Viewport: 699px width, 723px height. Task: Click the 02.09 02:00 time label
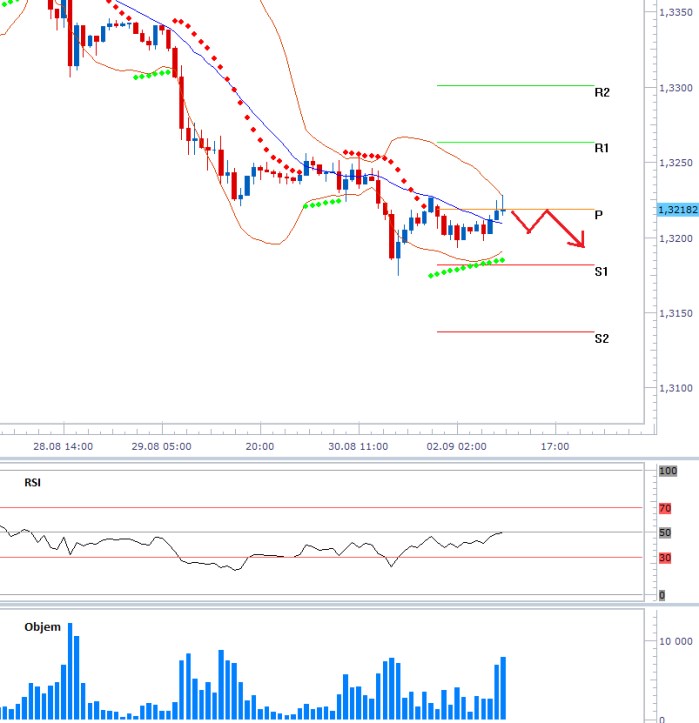coord(456,446)
